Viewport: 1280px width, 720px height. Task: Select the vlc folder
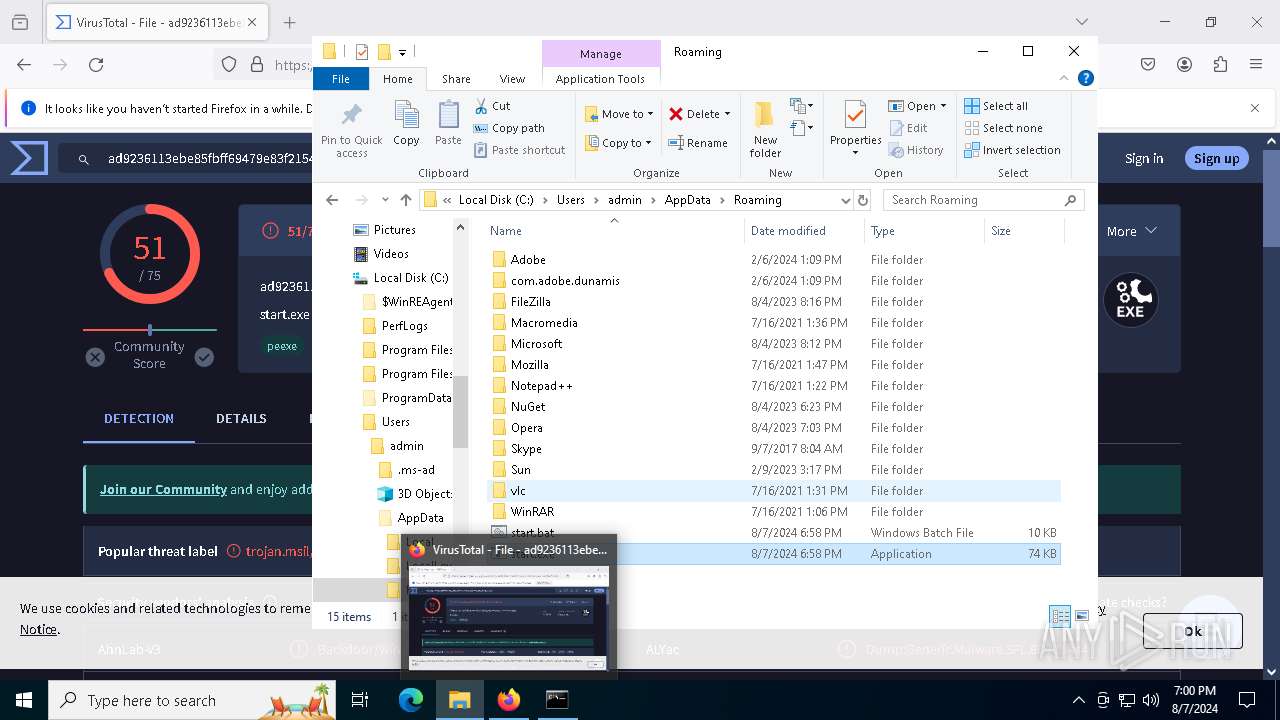click(x=774, y=491)
